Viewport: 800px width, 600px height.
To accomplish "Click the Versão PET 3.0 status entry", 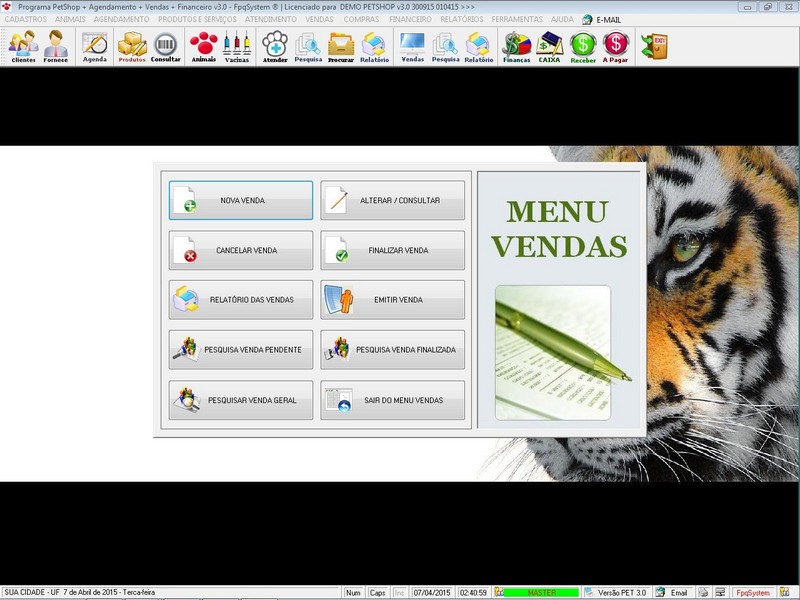I will [x=617, y=592].
